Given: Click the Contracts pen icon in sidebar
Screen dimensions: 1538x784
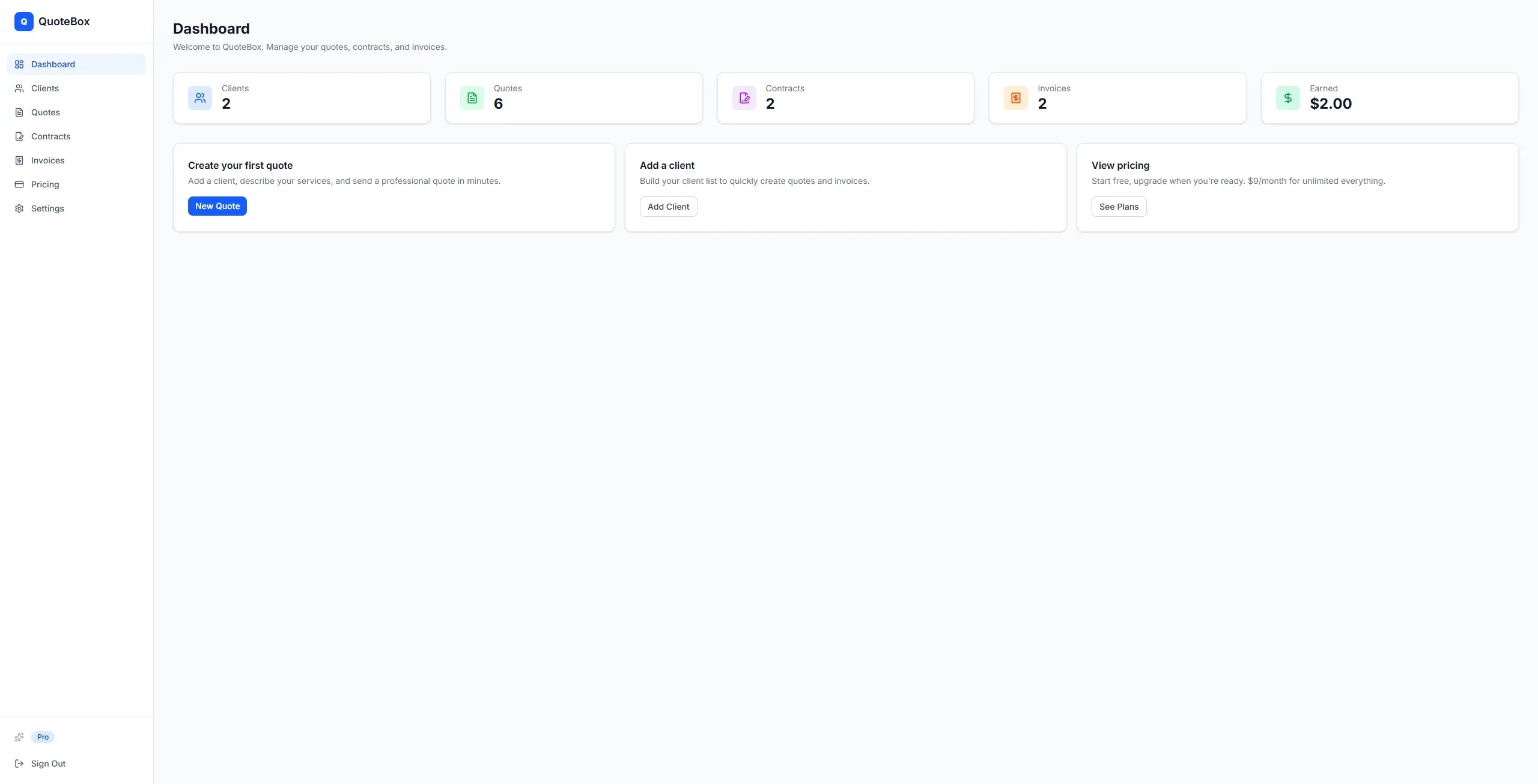Looking at the screenshot, I should 19,136.
